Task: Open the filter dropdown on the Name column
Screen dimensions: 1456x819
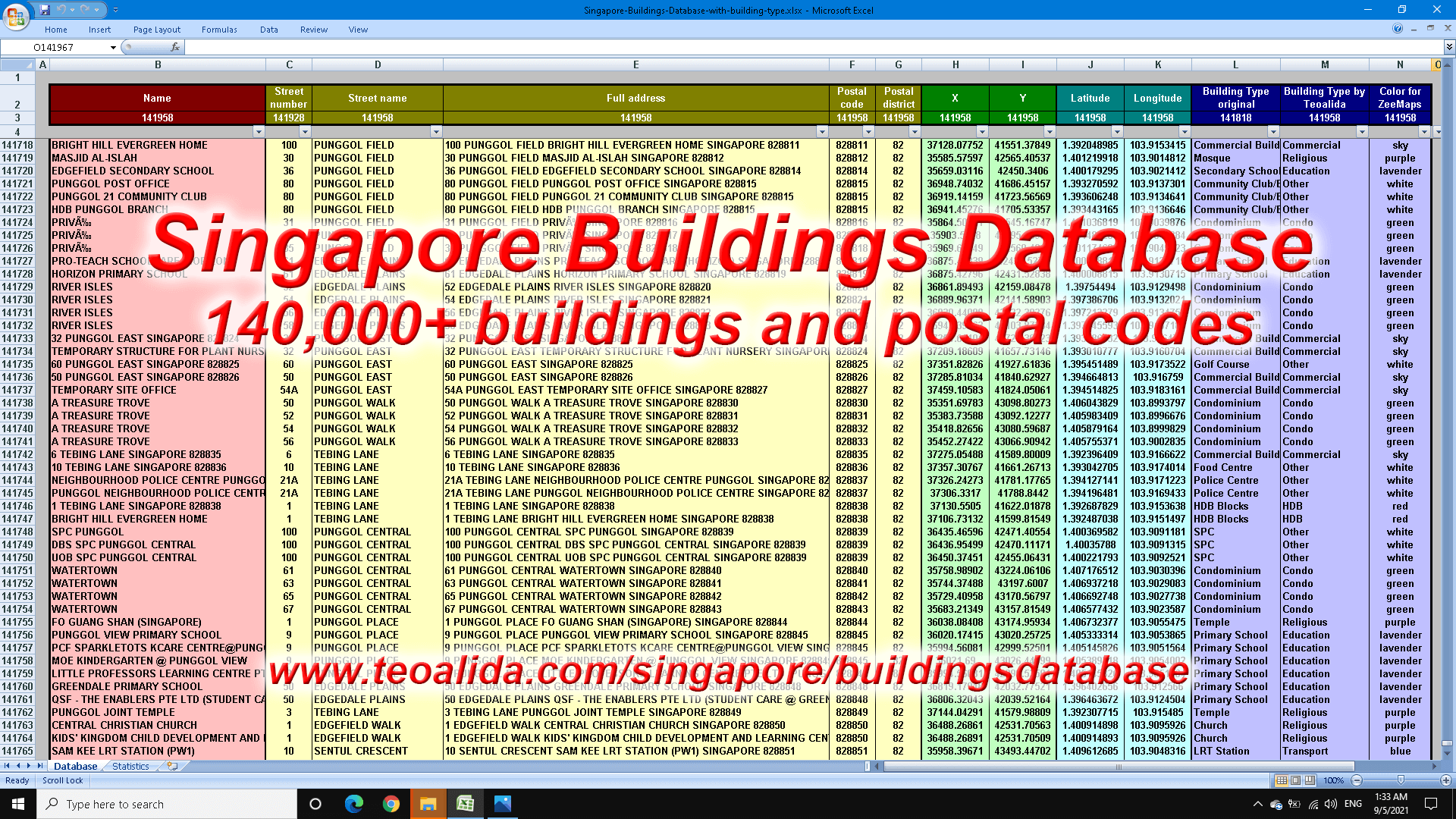Action: [x=259, y=132]
